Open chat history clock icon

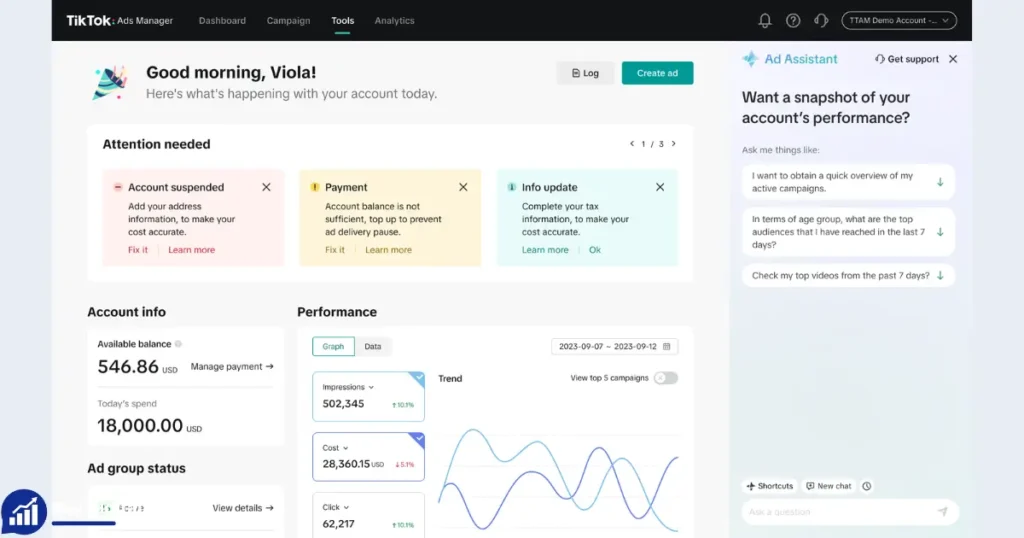point(867,486)
